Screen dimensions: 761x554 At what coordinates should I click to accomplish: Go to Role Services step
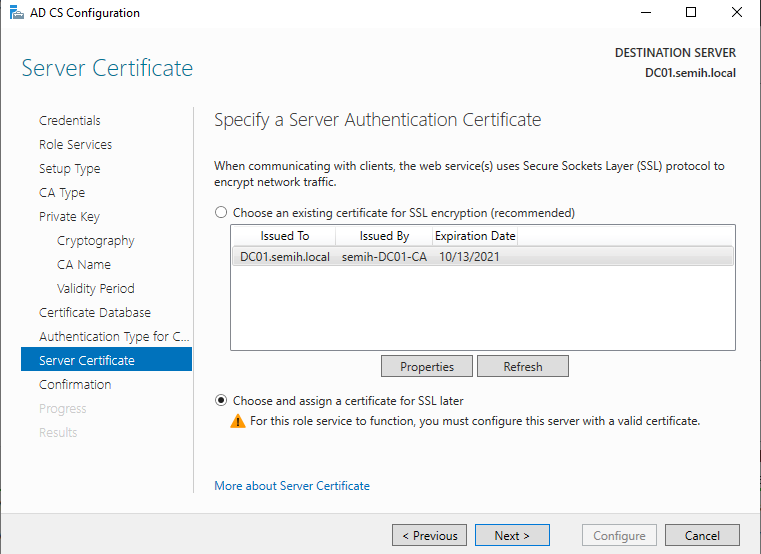point(75,144)
